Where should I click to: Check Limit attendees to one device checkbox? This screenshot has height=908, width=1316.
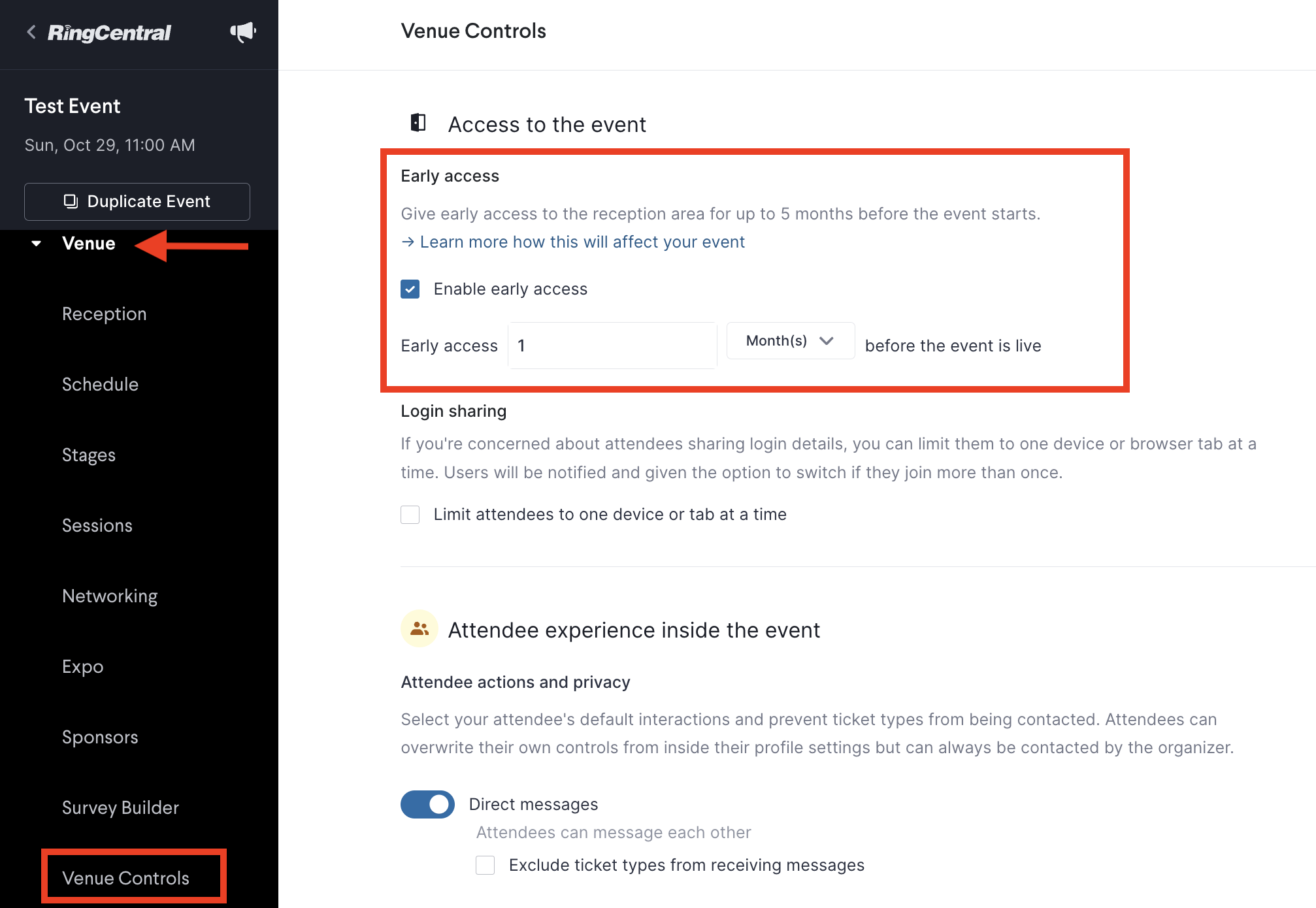click(x=410, y=515)
